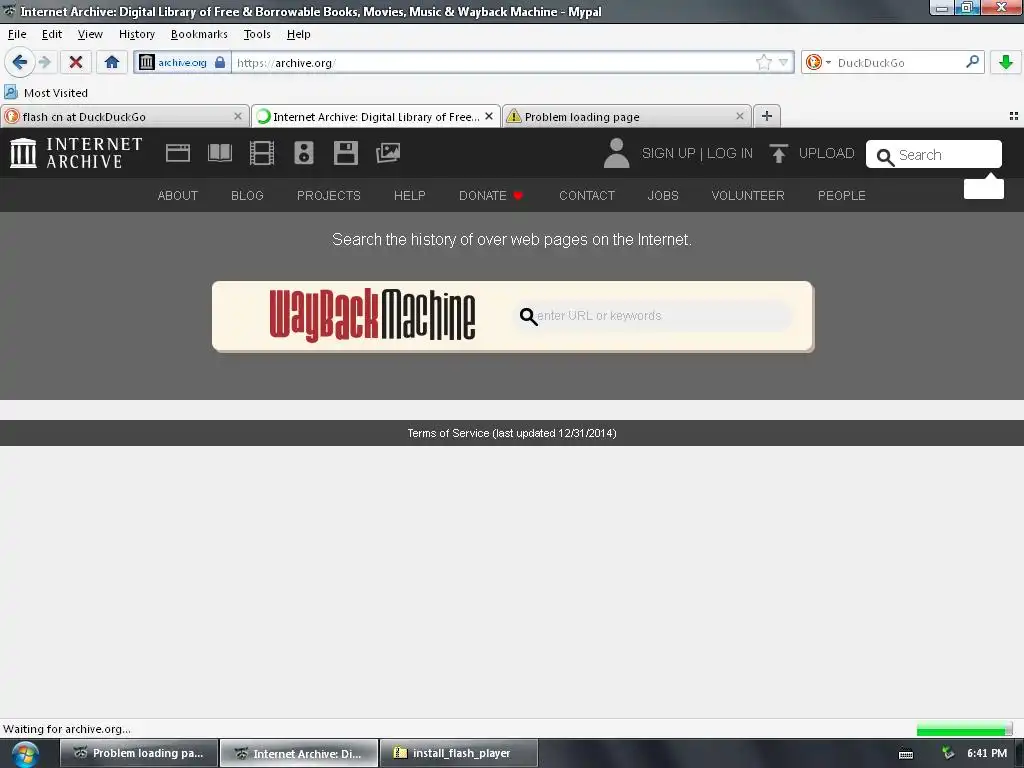
Task: Open the Software floppy disk icon
Action: point(345,153)
